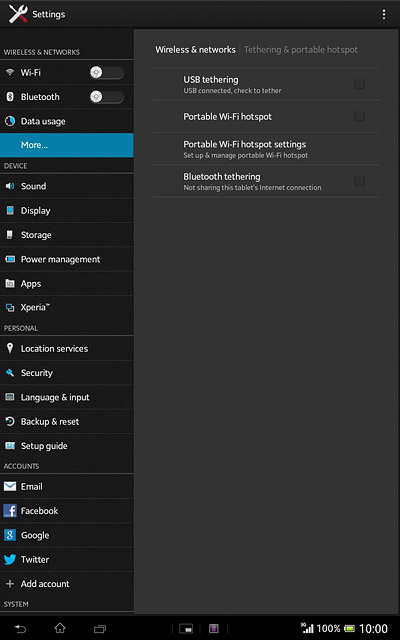This screenshot has height=640, width=400.
Task: Tap the Twitter bird icon
Action: pyautogui.click(x=10, y=559)
